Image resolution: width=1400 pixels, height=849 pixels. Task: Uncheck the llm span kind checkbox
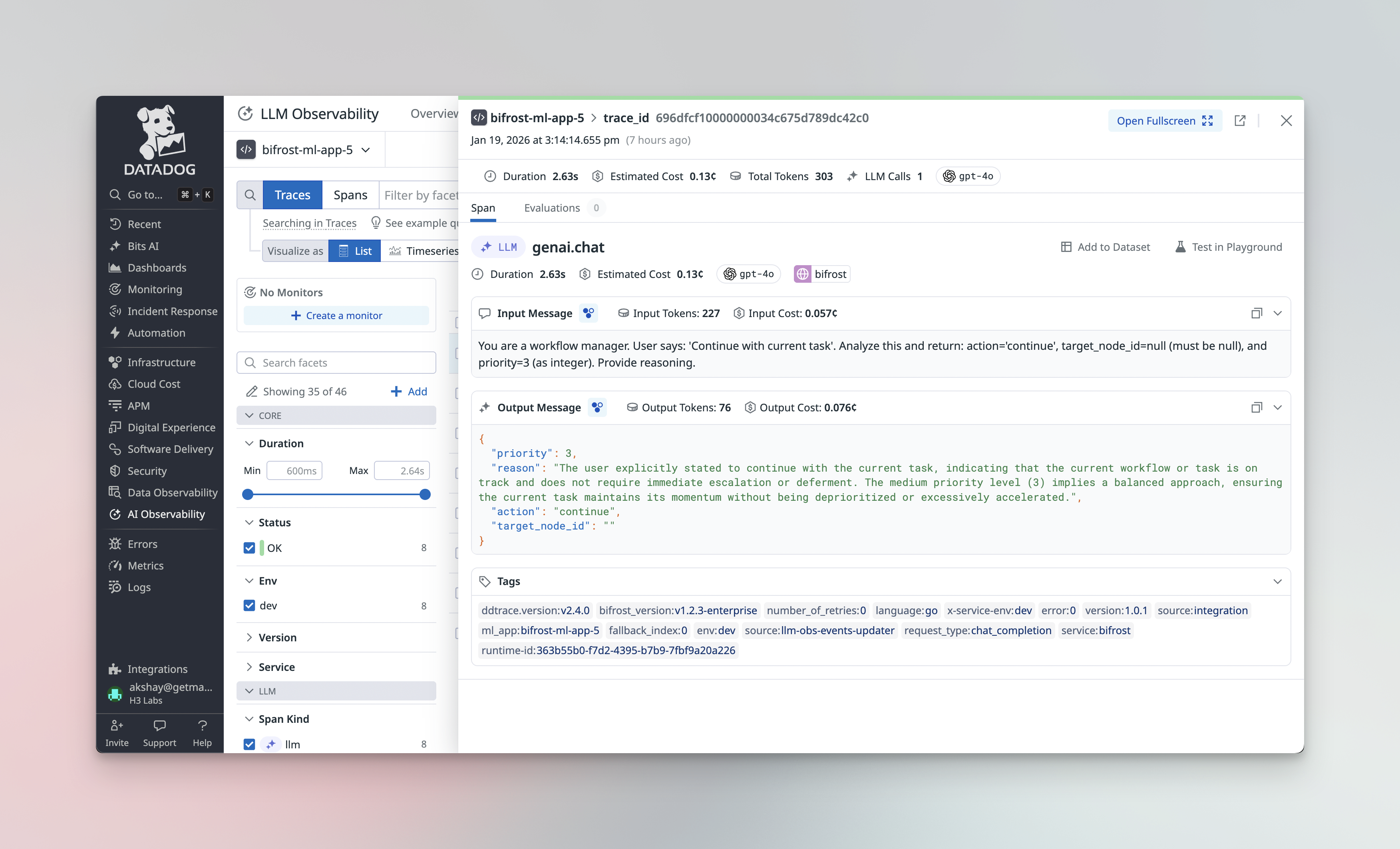tap(249, 744)
